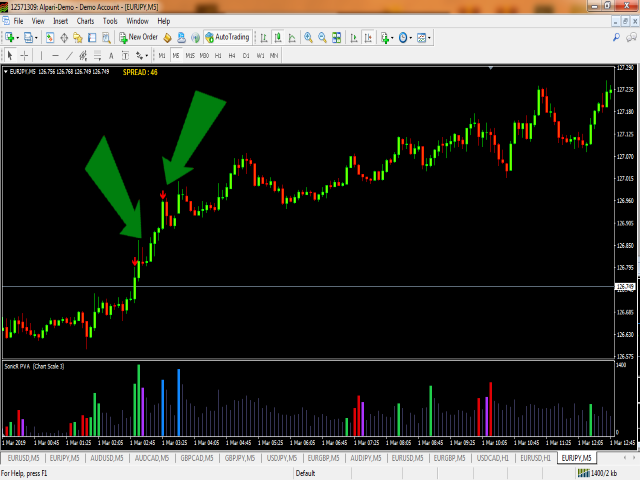Select the Fibonacci retracement tool

coord(97,56)
